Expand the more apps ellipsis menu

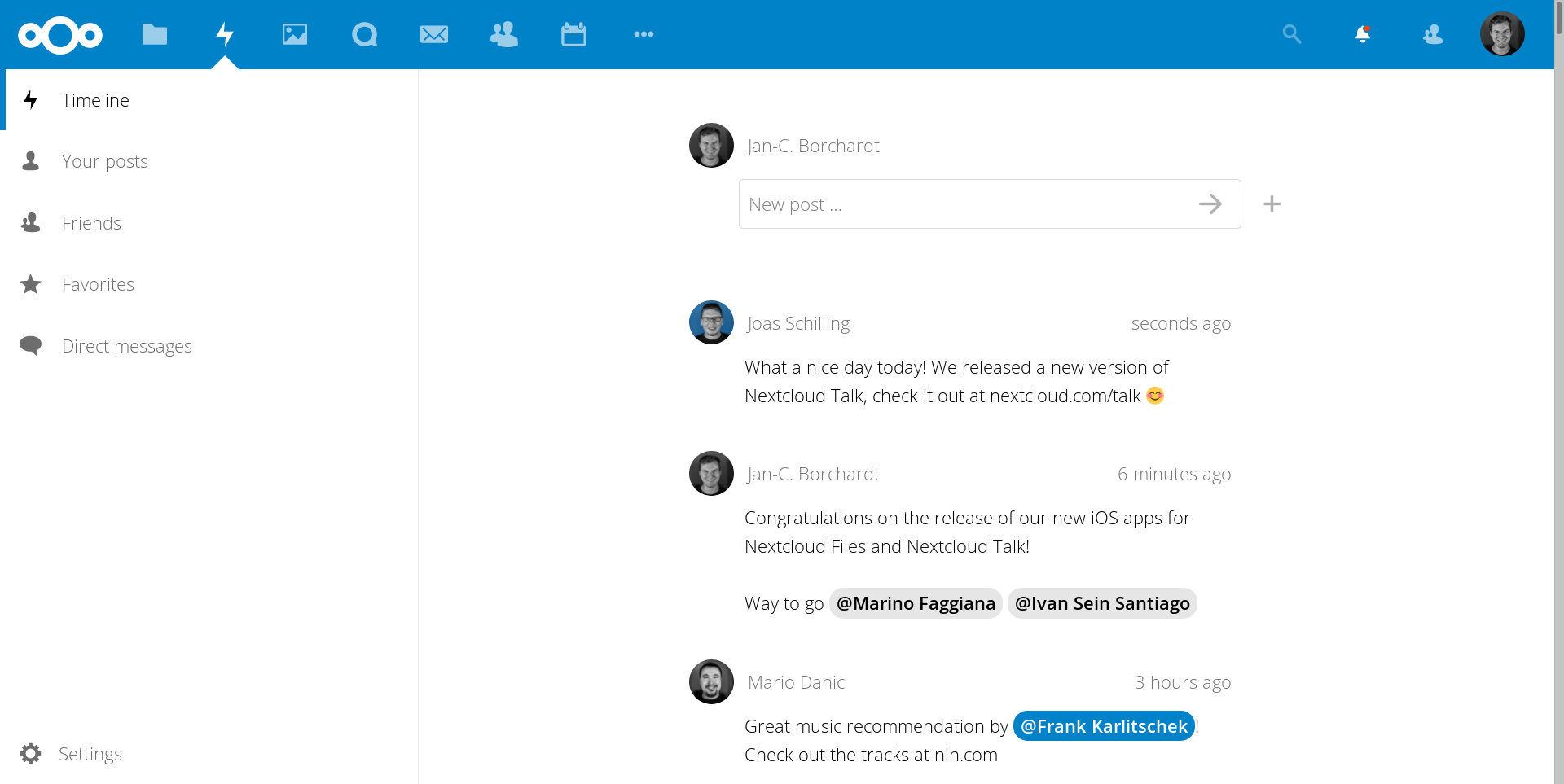tap(644, 34)
